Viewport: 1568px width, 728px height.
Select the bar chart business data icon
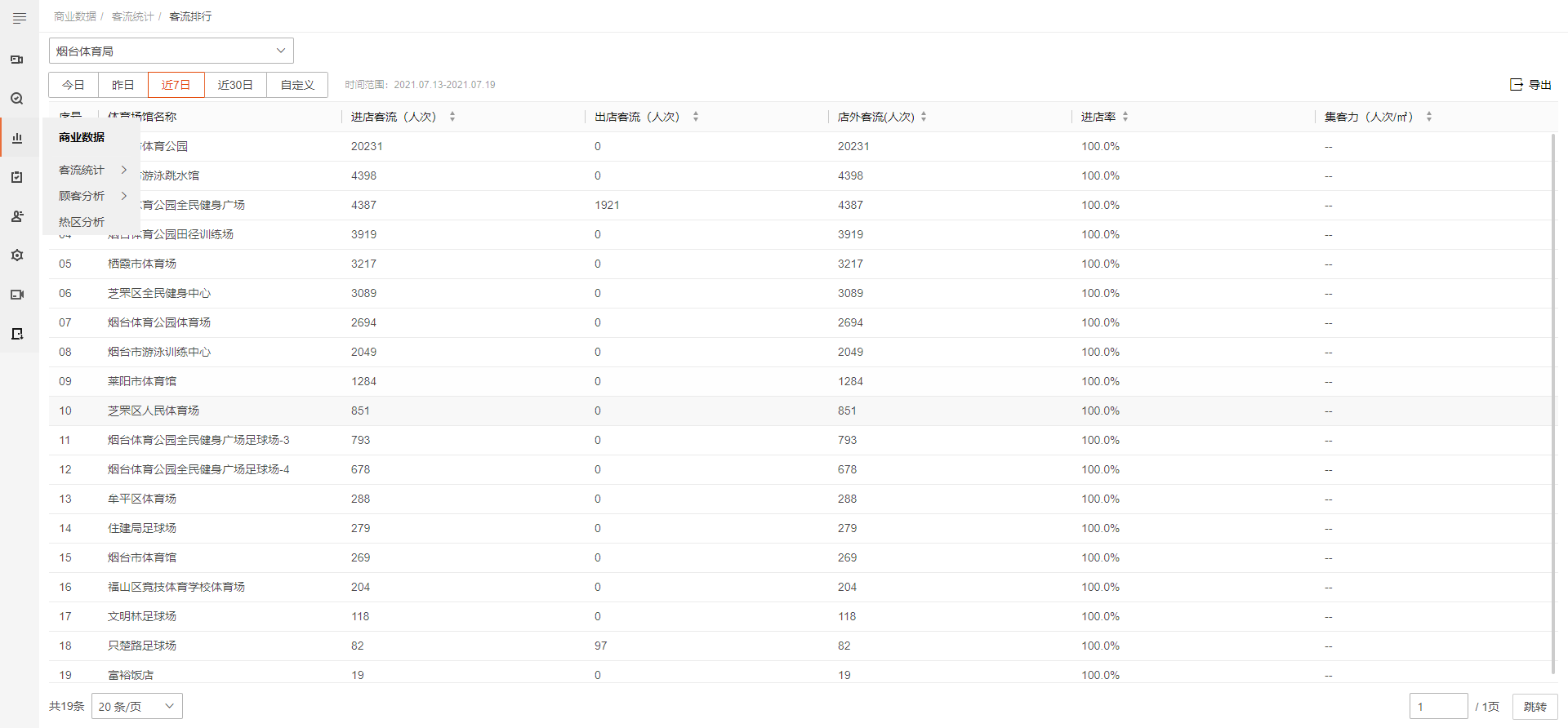(17, 138)
